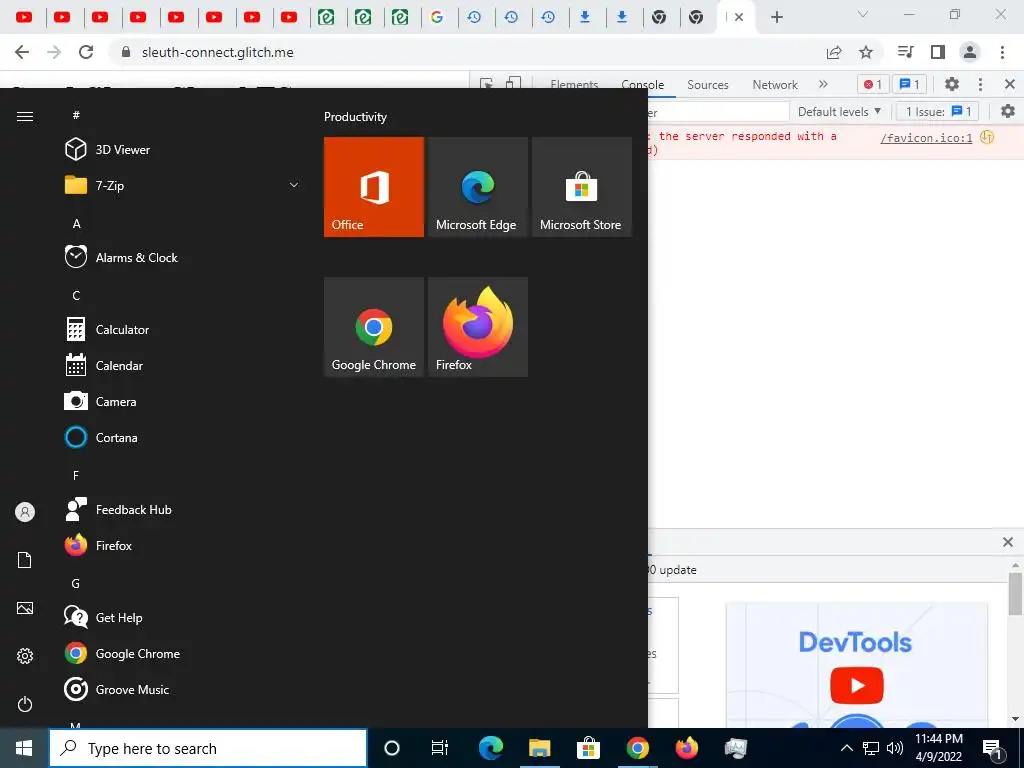Switch to the Network tab in DevTools
This screenshot has width=1024, height=768.
775,85
